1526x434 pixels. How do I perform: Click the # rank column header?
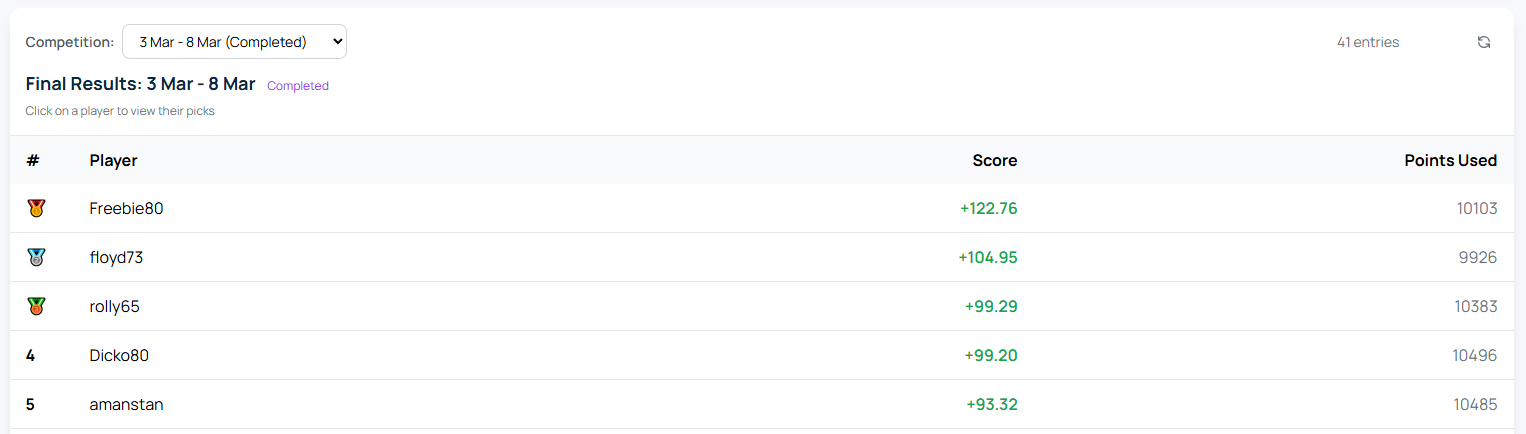coord(32,160)
